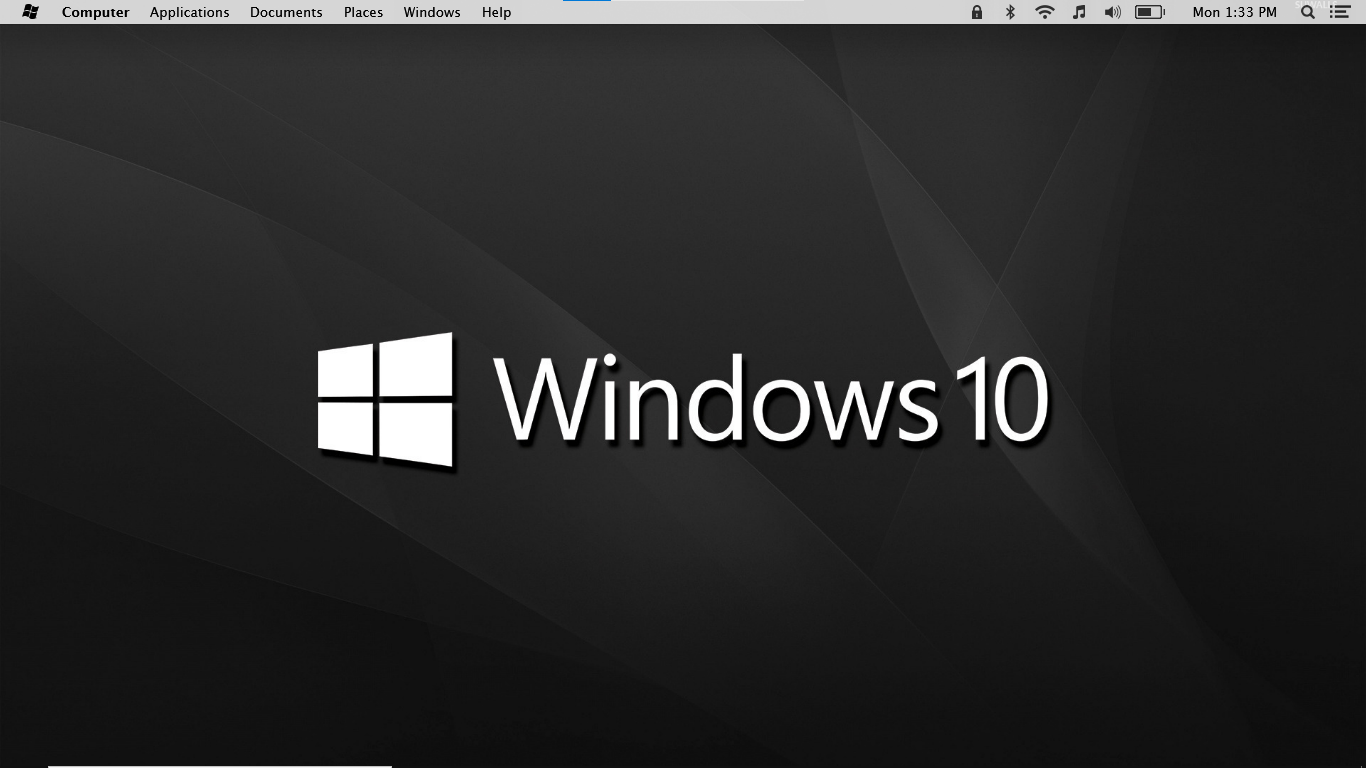This screenshot has height=768, width=1366.
Task: Open the Help menu
Action: click(496, 12)
